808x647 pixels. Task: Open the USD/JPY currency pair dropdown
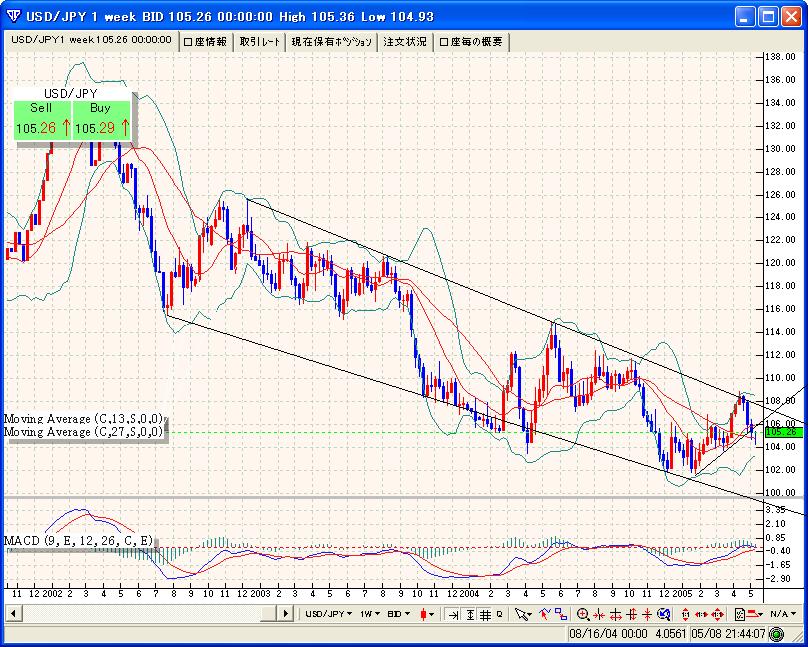(x=329, y=614)
